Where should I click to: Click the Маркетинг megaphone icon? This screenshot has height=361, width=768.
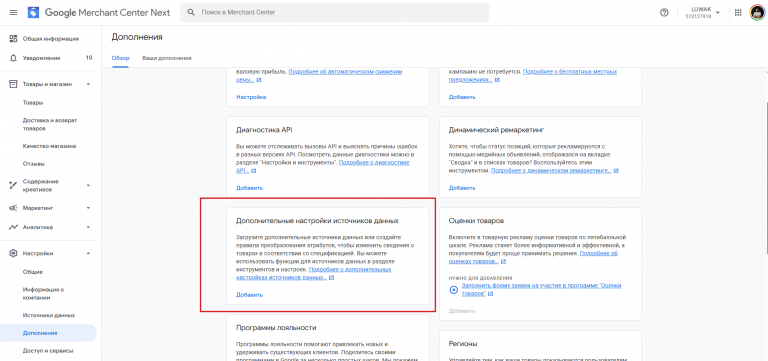point(14,208)
